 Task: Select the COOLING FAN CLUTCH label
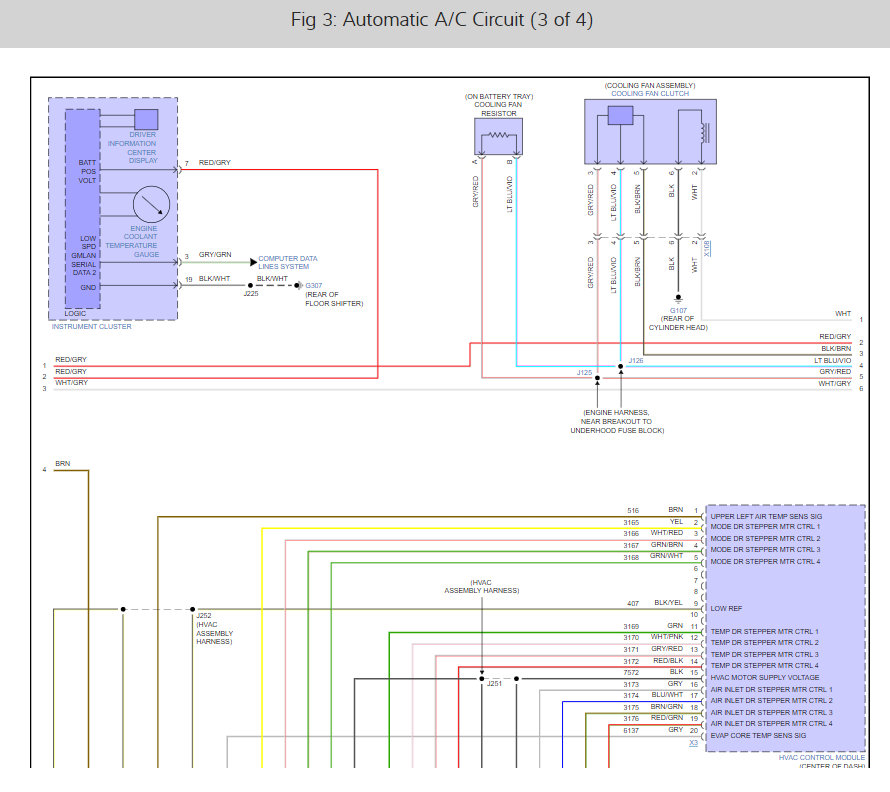tap(650, 94)
